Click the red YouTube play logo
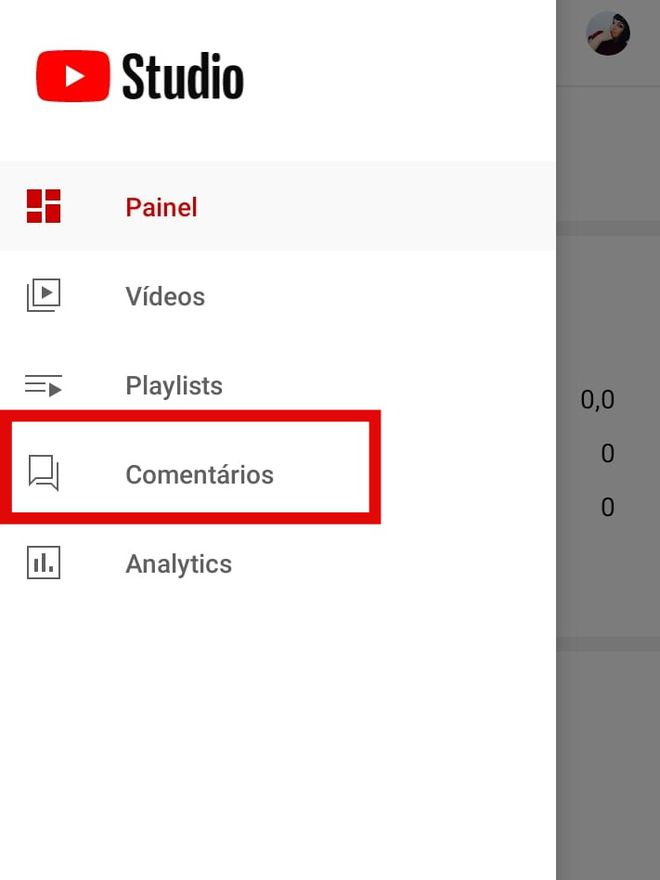 (73, 76)
